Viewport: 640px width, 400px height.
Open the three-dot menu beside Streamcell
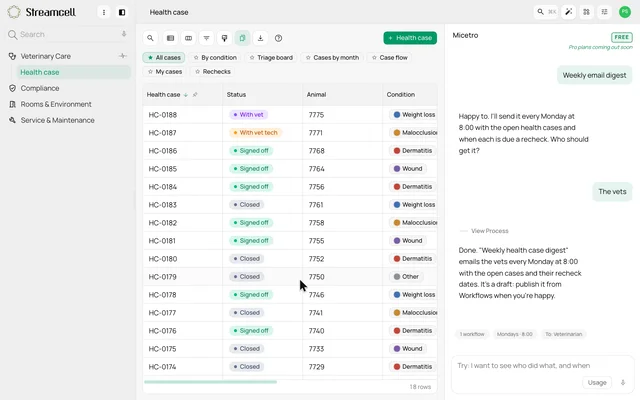pyautogui.click(x=104, y=12)
